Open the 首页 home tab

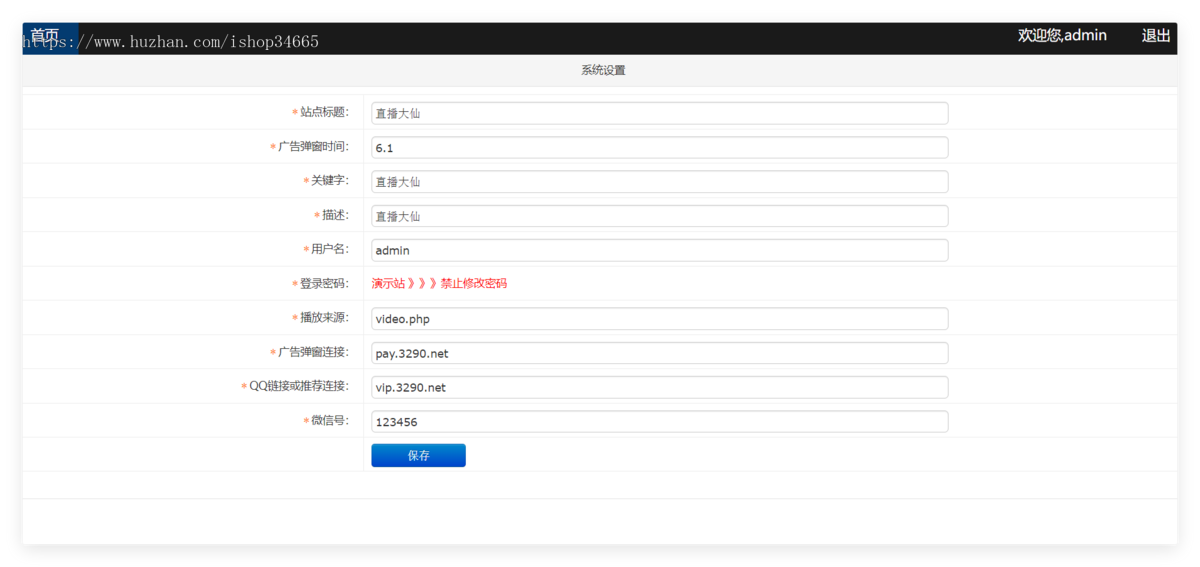pos(50,38)
